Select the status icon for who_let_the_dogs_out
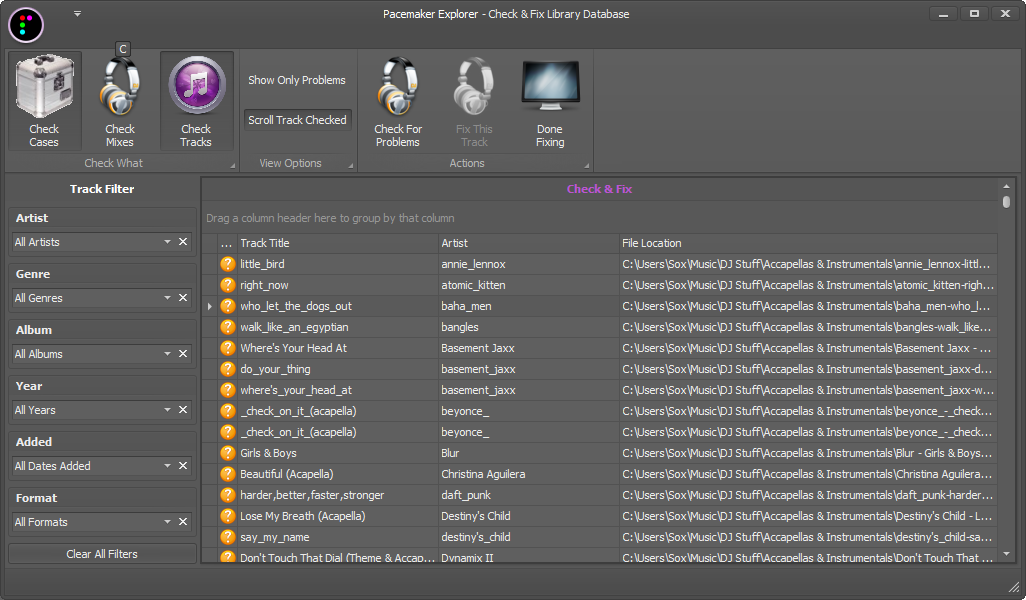Viewport: 1026px width, 600px height. coord(228,306)
